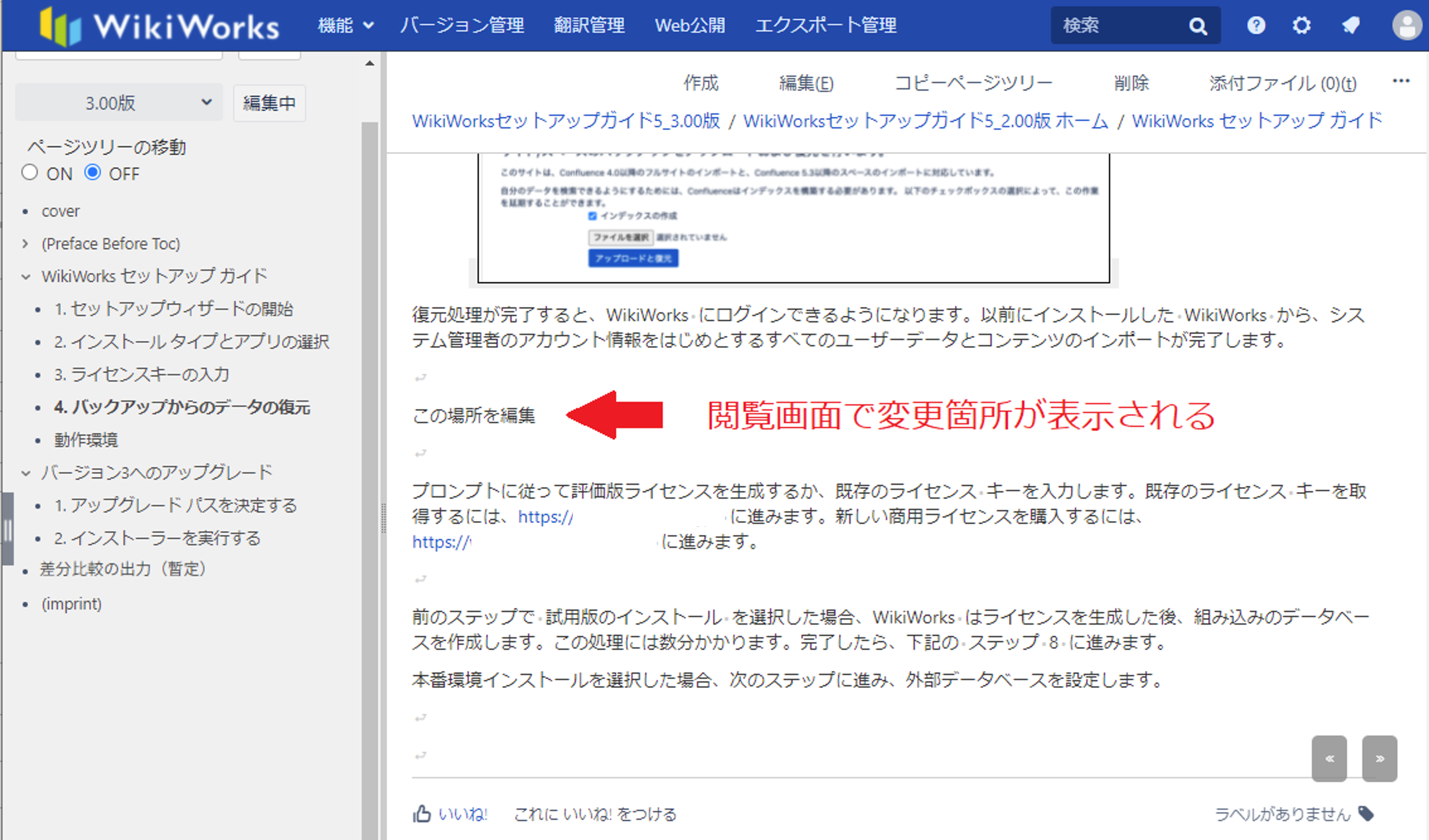
Task: Expand the (Preface Before Toc) tree node
Action: pyautogui.click(x=26, y=244)
